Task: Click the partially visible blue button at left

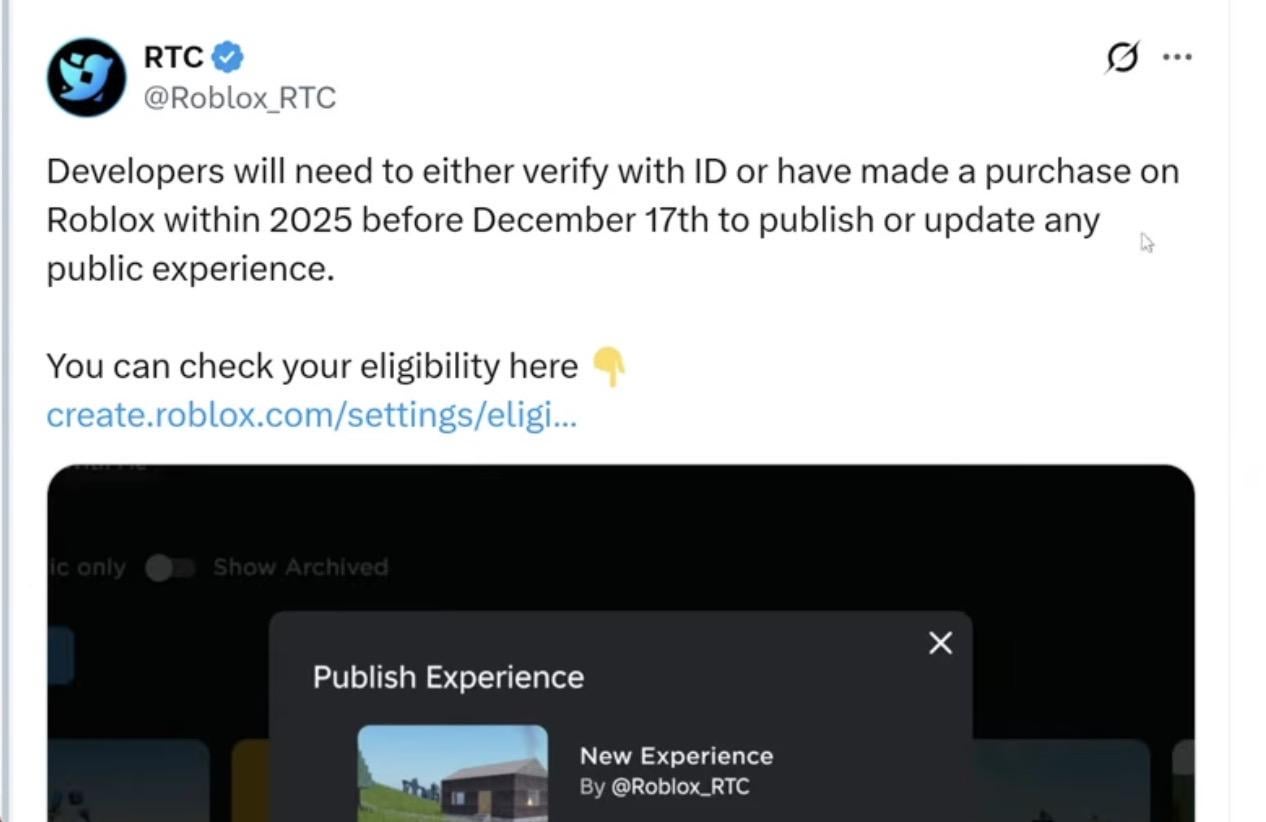Action: [x=60, y=656]
